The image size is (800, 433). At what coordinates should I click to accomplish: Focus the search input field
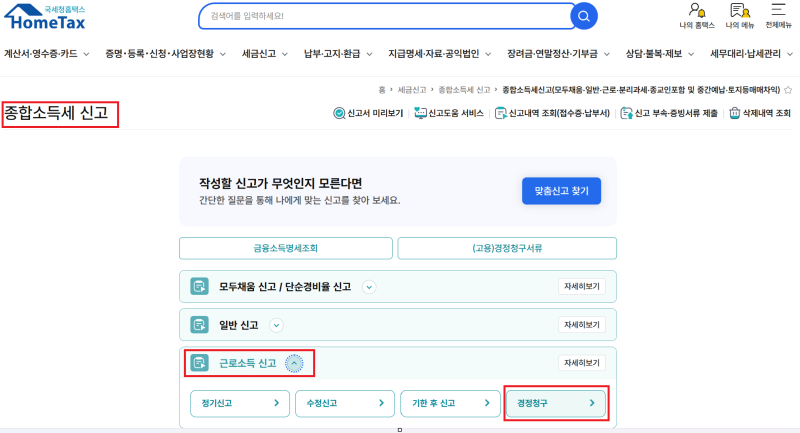click(385, 16)
